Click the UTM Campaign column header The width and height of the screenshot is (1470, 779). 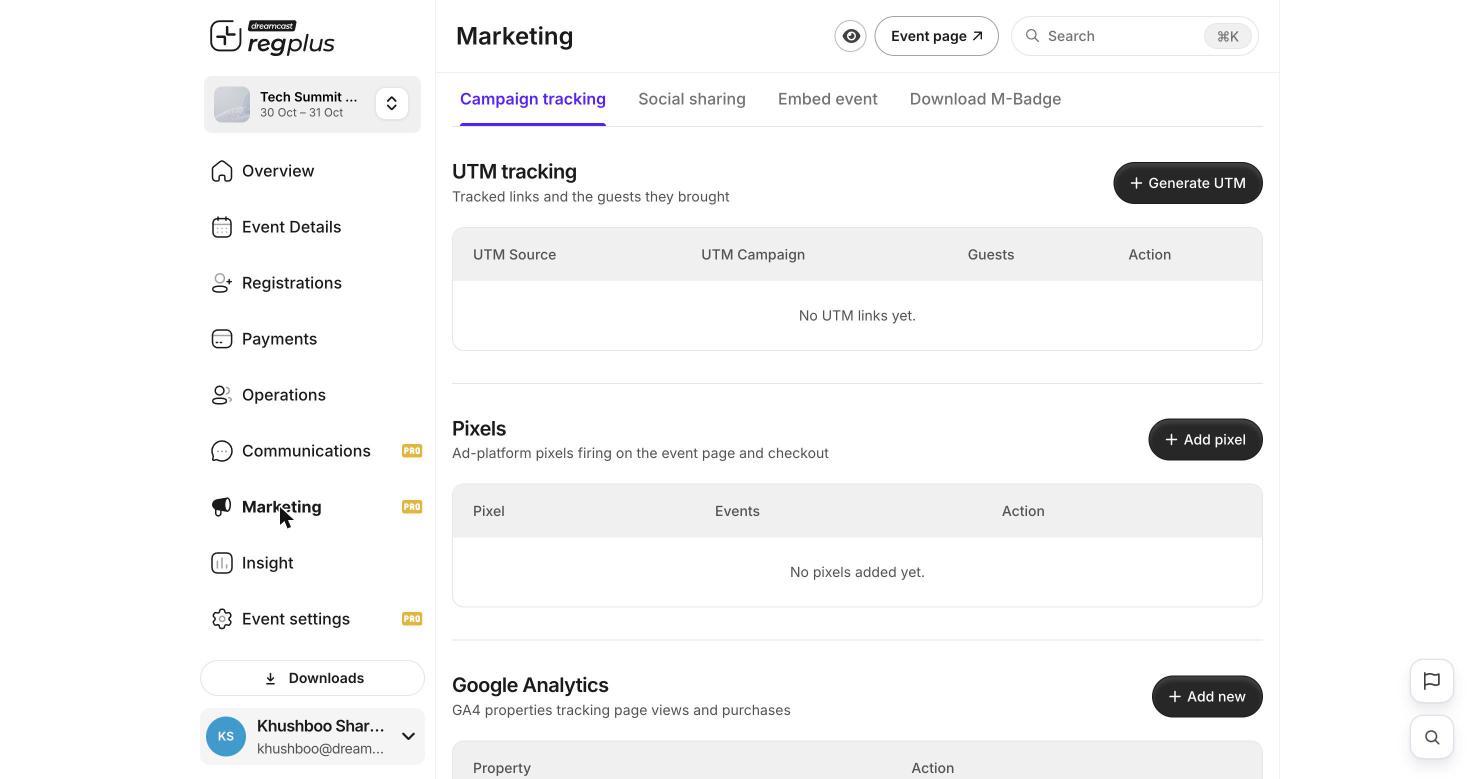(x=753, y=255)
